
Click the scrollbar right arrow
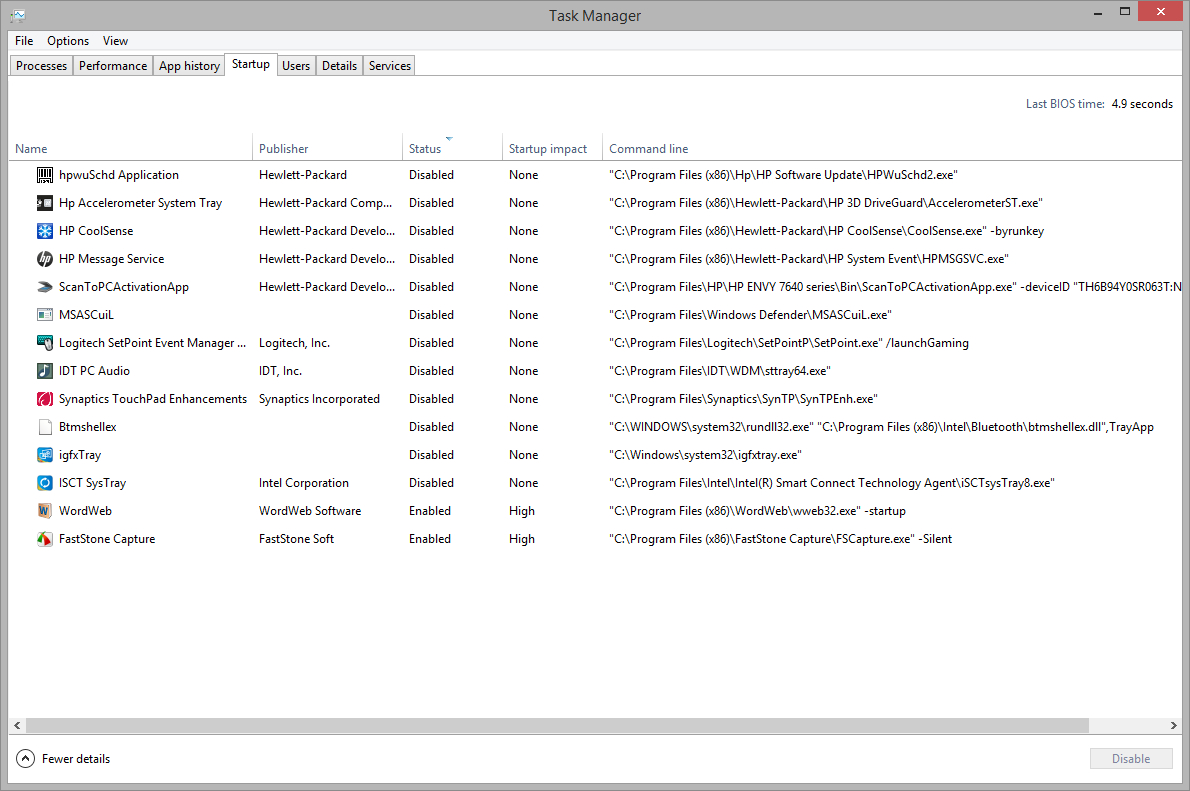click(x=1173, y=726)
